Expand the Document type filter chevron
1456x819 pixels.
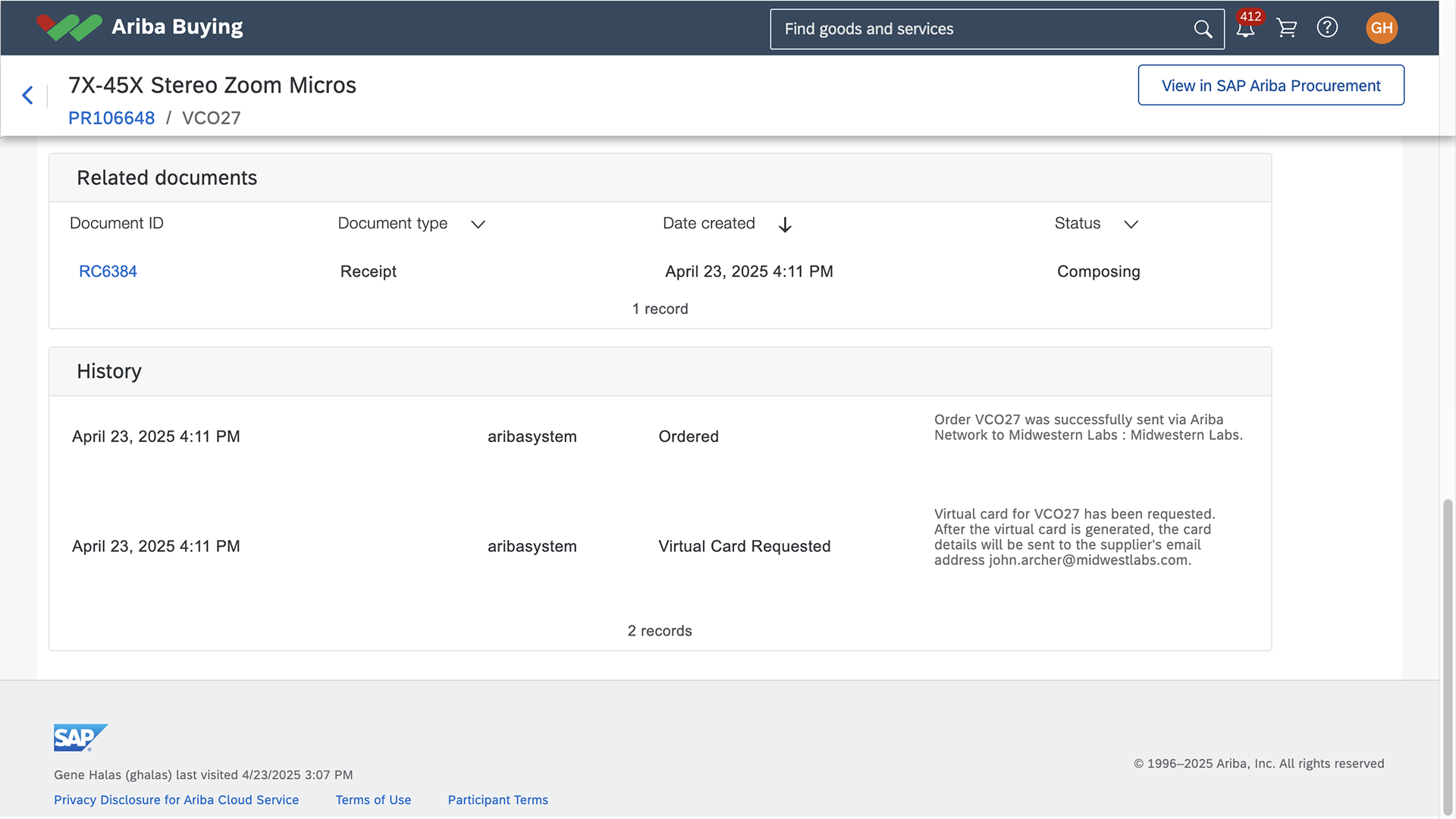[x=478, y=224]
